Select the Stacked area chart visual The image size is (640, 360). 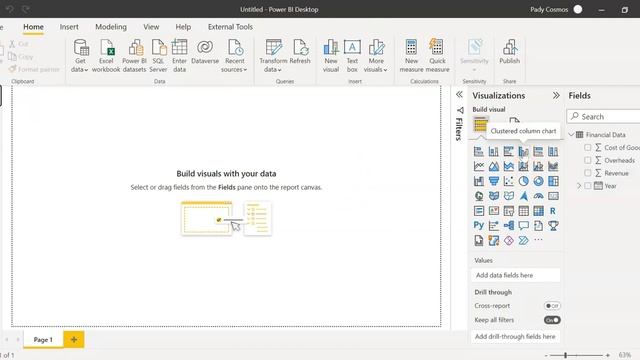click(509, 167)
